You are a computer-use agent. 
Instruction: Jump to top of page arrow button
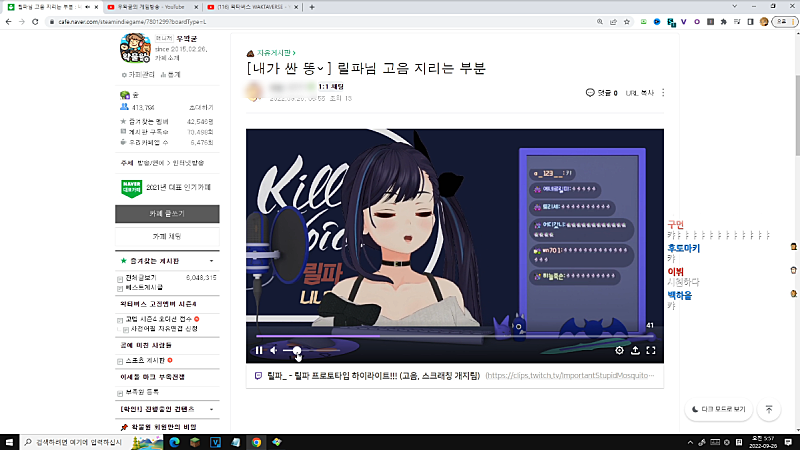[x=769, y=409]
